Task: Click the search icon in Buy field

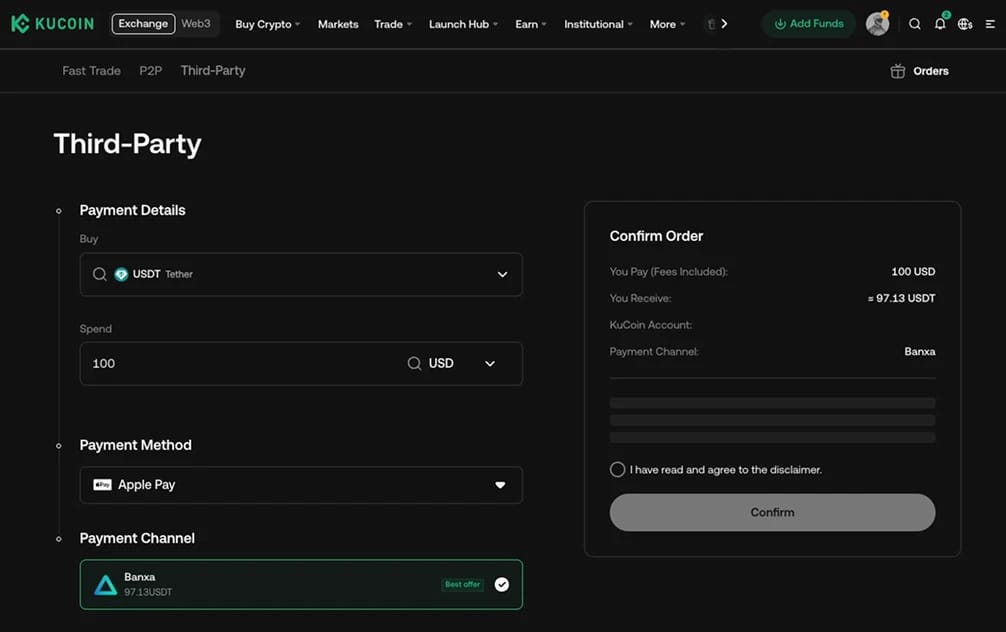Action: coord(99,274)
